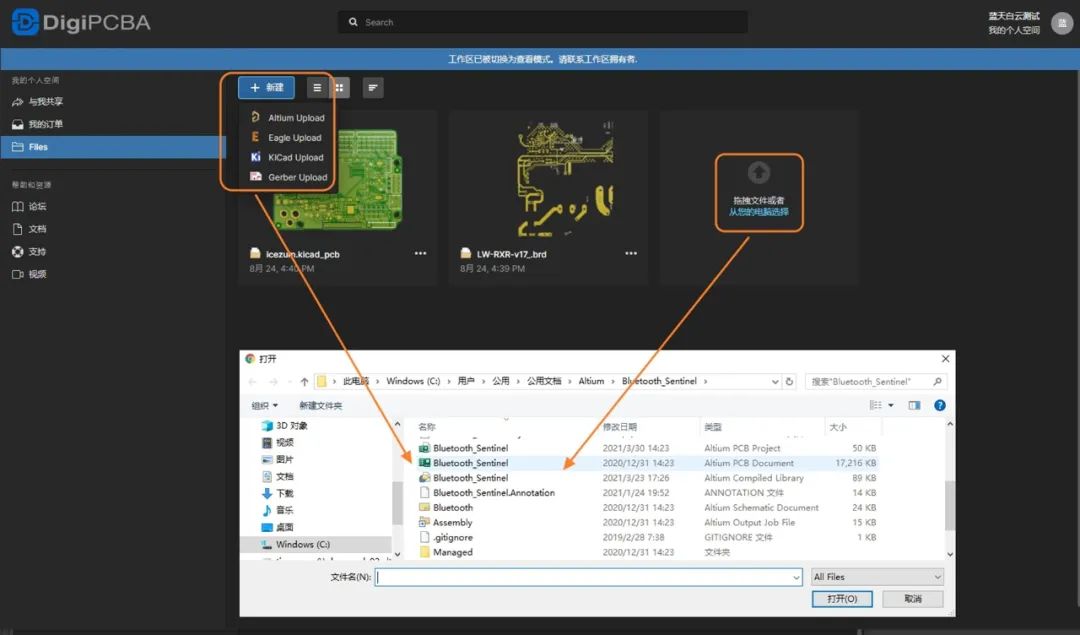Expand the 文件名 combo box dropdown
Image resolution: width=1080 pixels, height=635 pixels.
pyautogui.click(x=796, y=577)
